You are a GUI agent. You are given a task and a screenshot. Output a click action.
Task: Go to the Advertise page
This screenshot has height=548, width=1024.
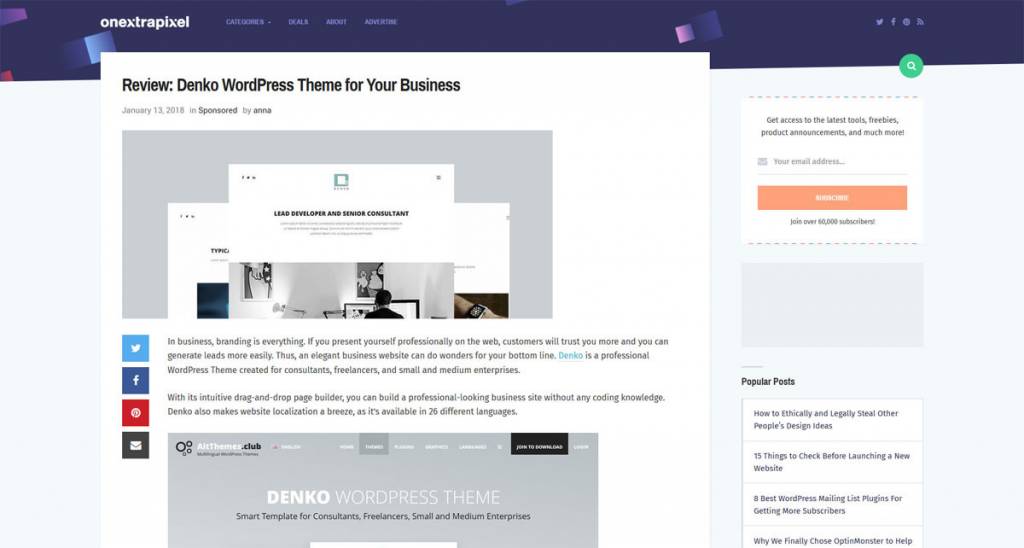tap(381, 22)
